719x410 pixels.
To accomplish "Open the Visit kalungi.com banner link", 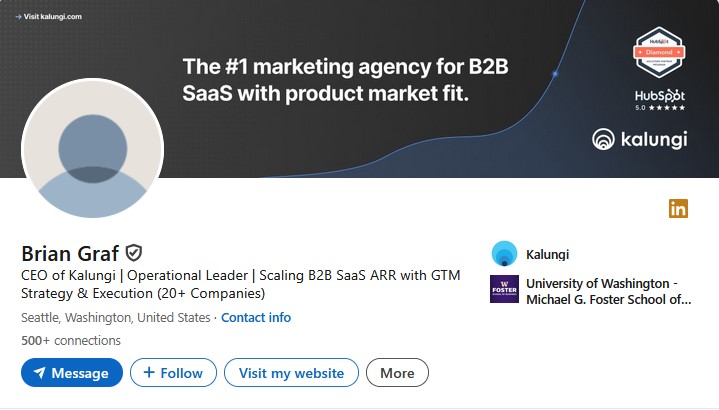I will point(52,17).
